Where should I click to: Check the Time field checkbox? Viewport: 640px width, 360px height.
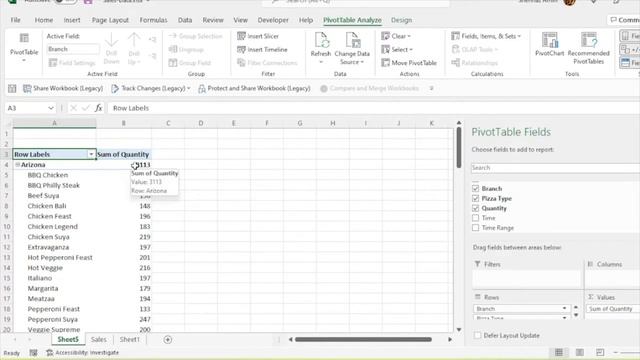click(476, 218)
